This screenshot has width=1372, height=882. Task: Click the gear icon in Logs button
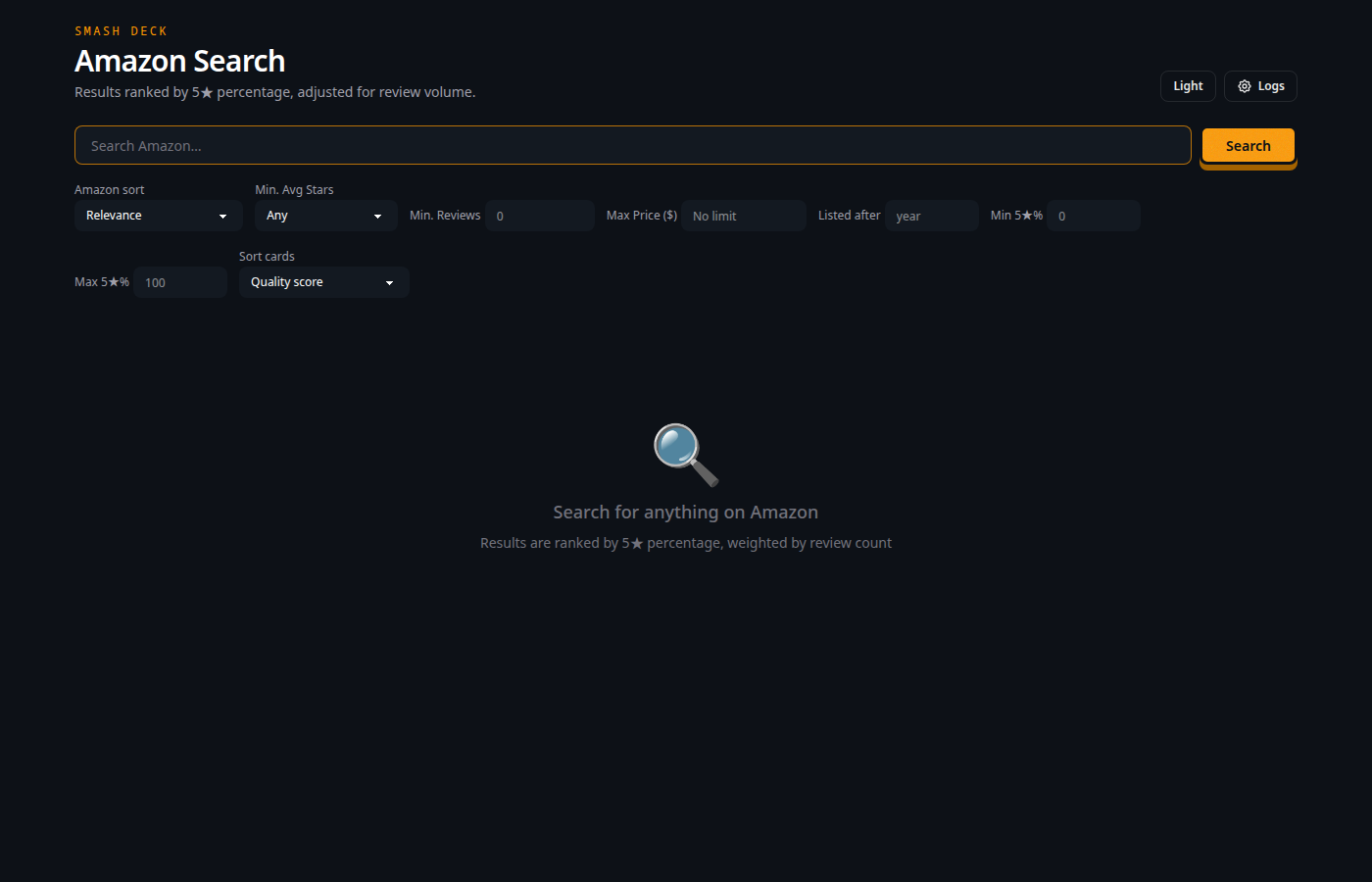[x=1245, y=86]
